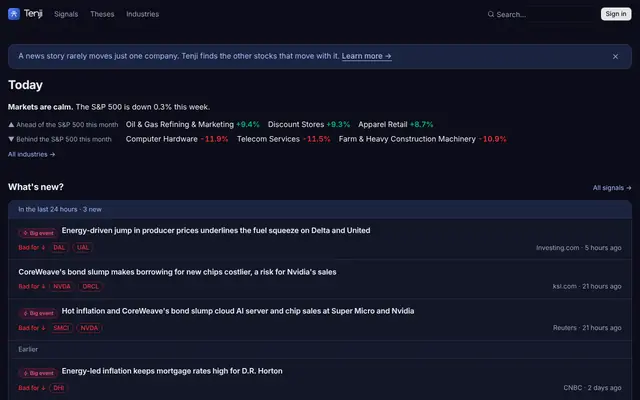Click the Sign in button
640x400 pixels.
[x=616, y=14]
